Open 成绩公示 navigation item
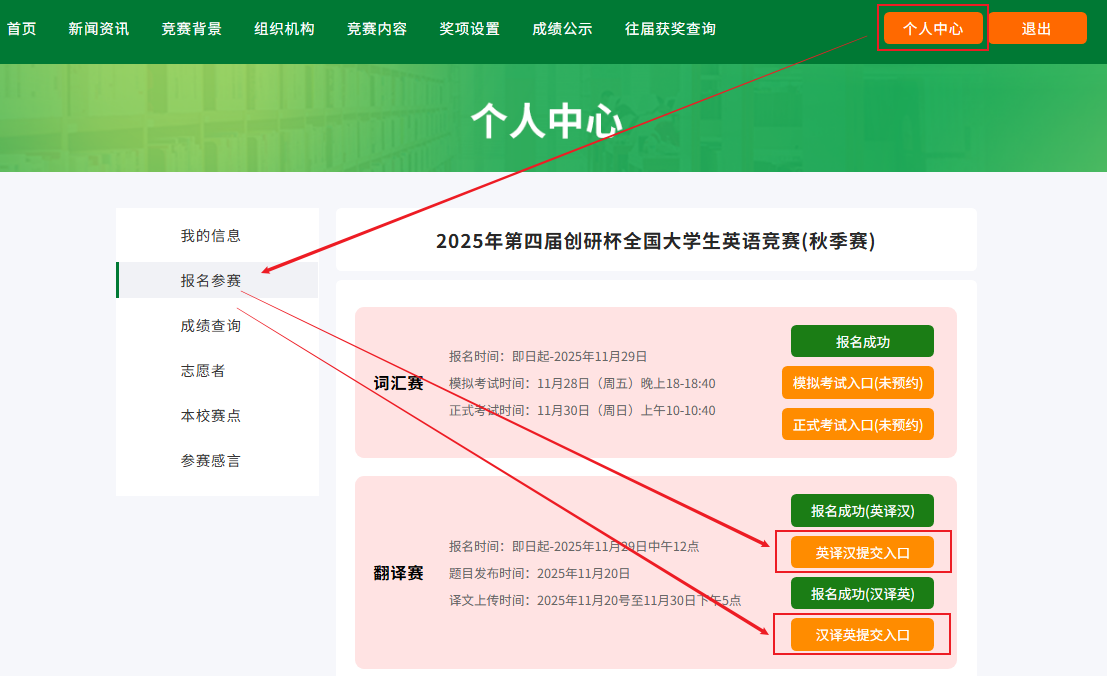This screenshot has width=1107, height=676. coord(562,29)
